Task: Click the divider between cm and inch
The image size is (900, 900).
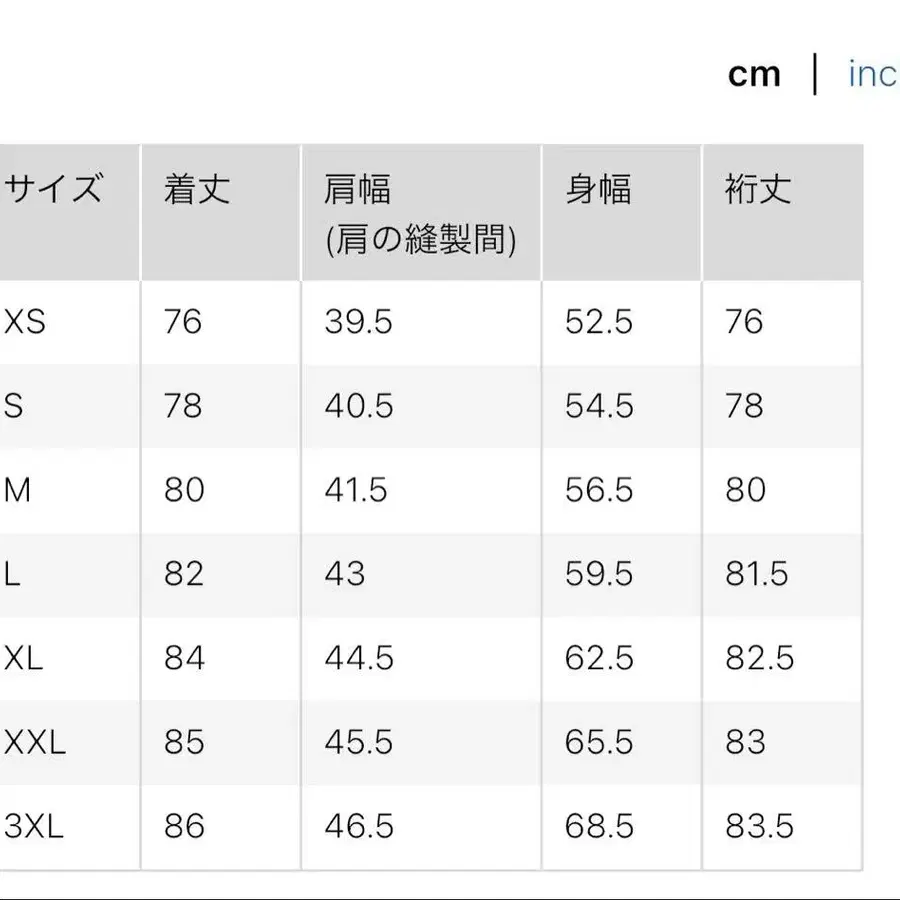Action: [815, 72]
